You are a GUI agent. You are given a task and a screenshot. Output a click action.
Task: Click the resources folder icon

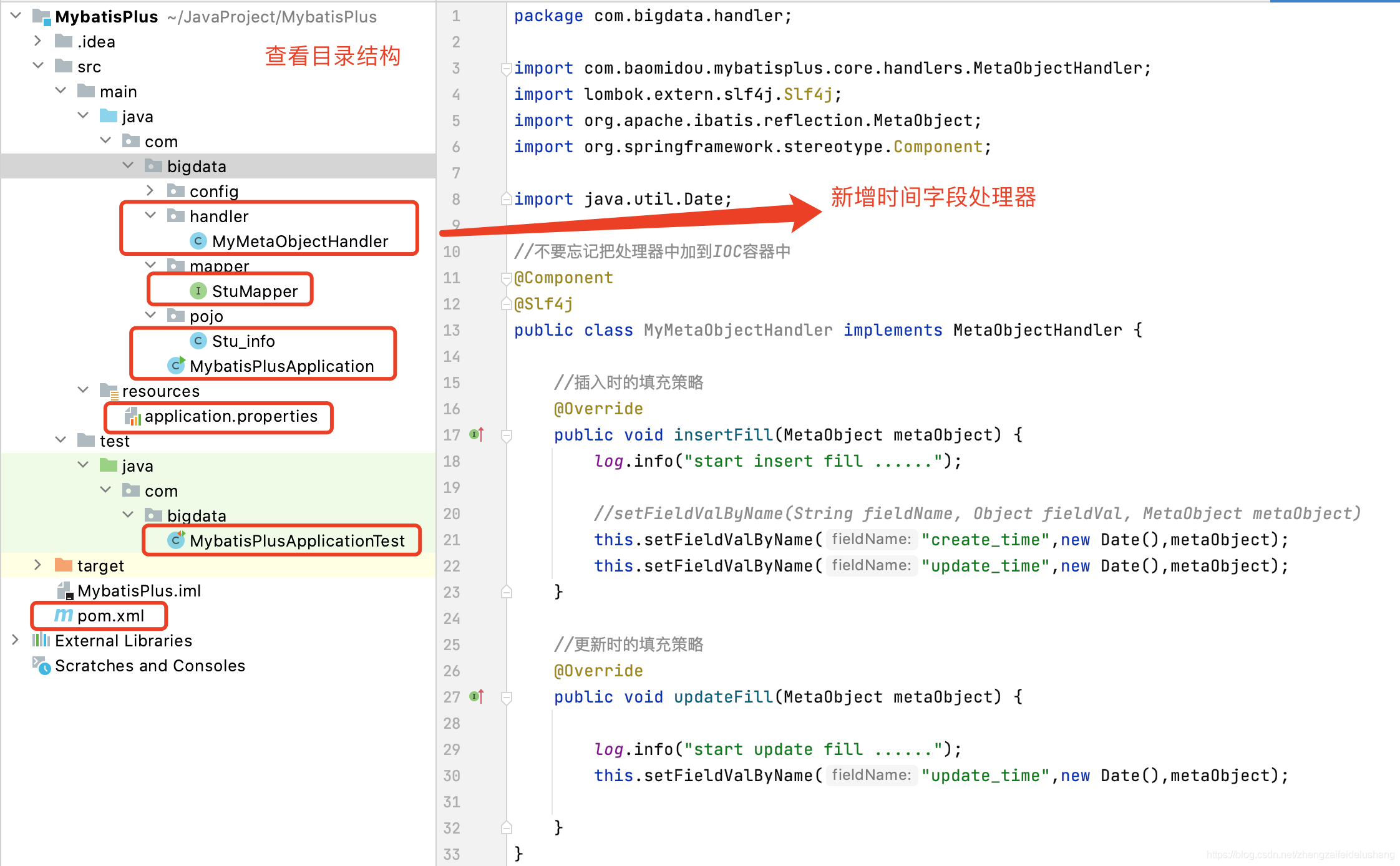pos(109,391)
